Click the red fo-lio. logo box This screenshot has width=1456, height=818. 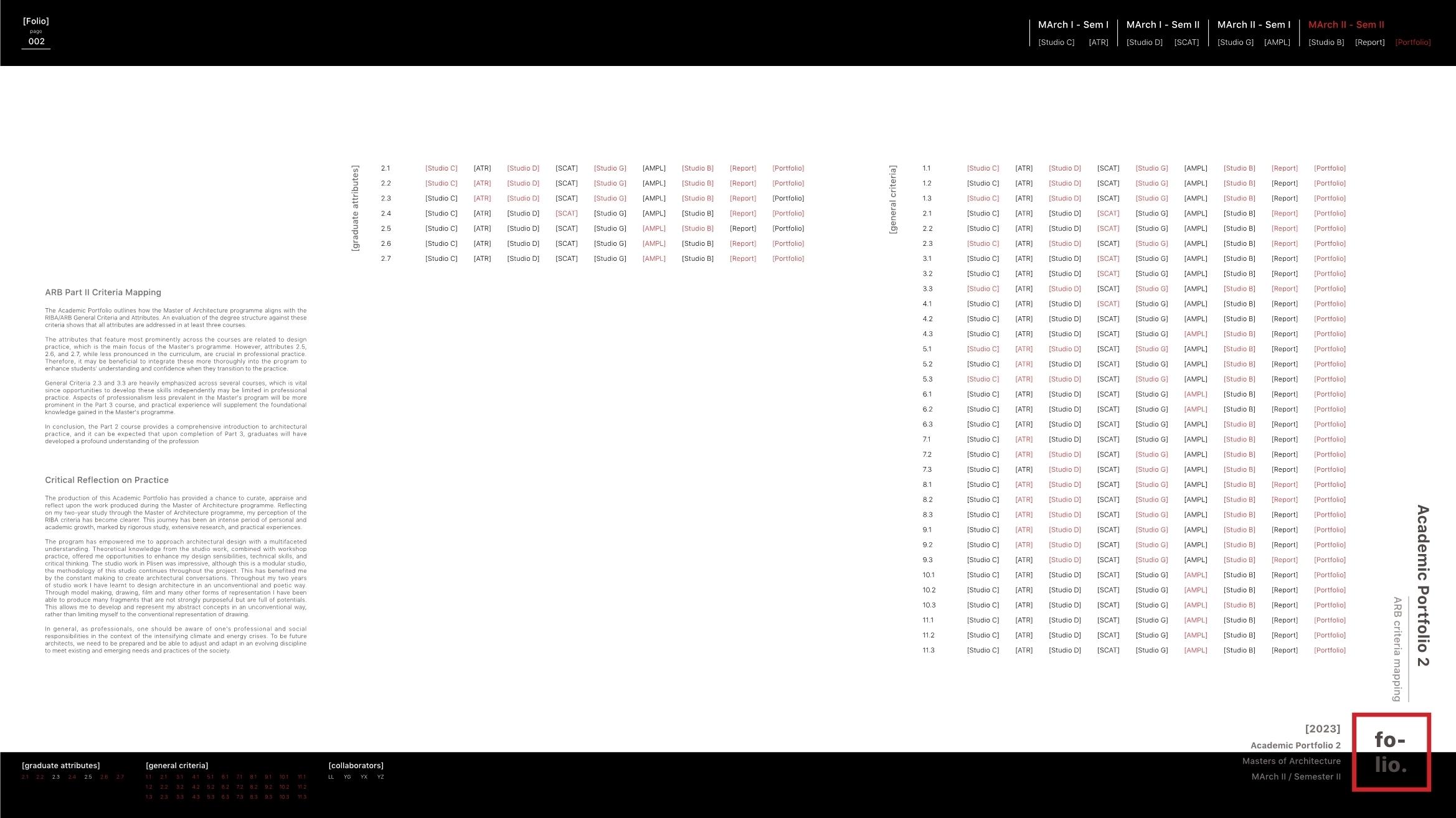pyautogui.click(x=1391, y=752)
